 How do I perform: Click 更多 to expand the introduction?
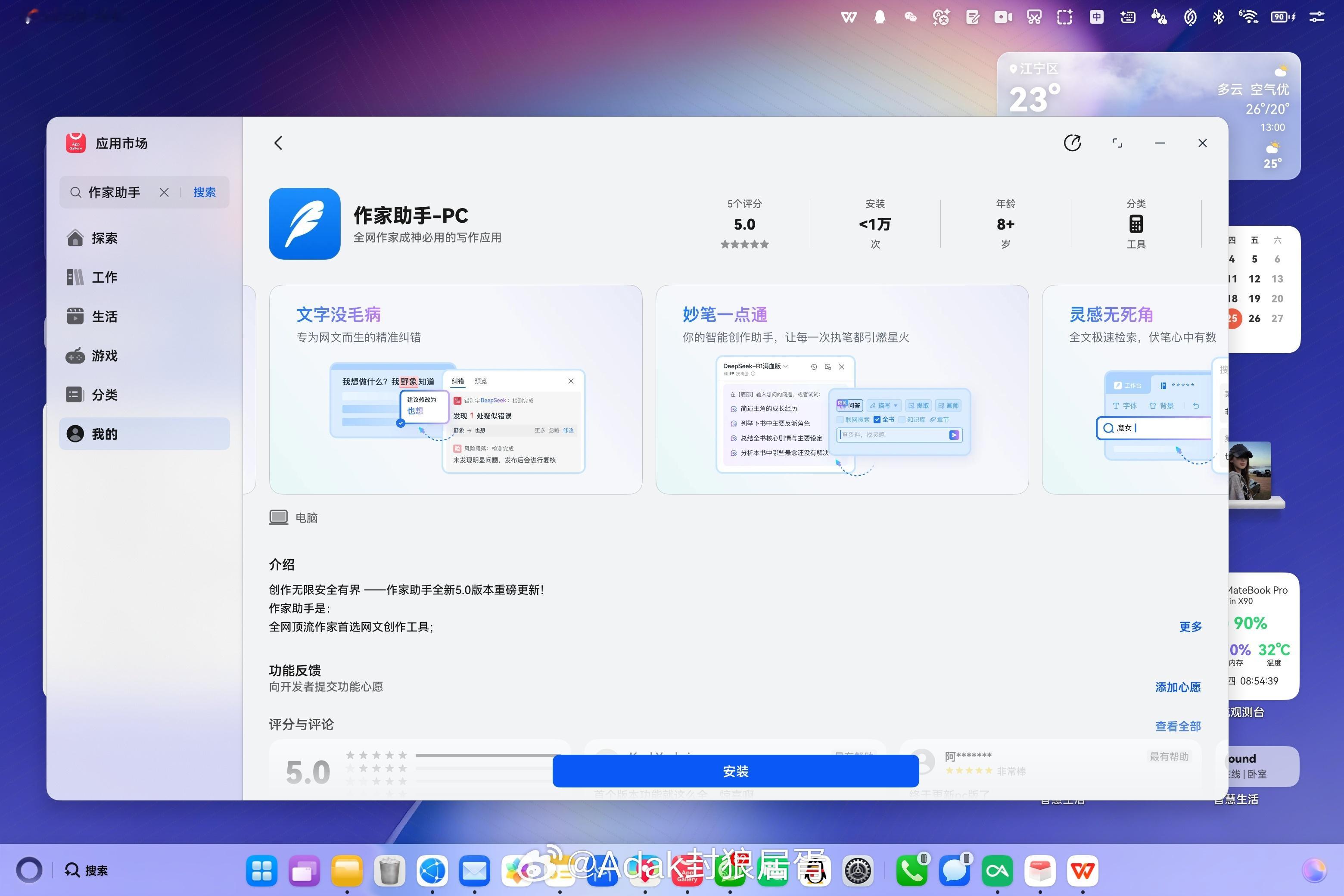pyautogui.click(x=1191, y=627)
